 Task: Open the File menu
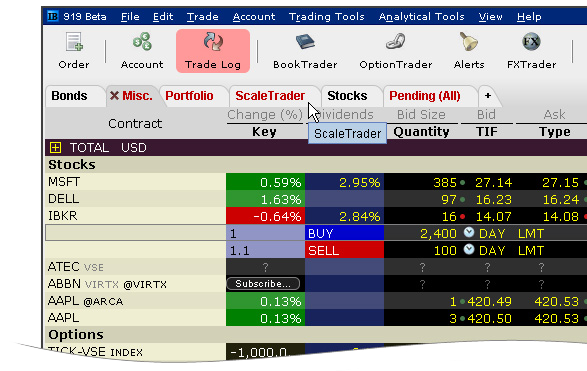(x=130, y=17)
